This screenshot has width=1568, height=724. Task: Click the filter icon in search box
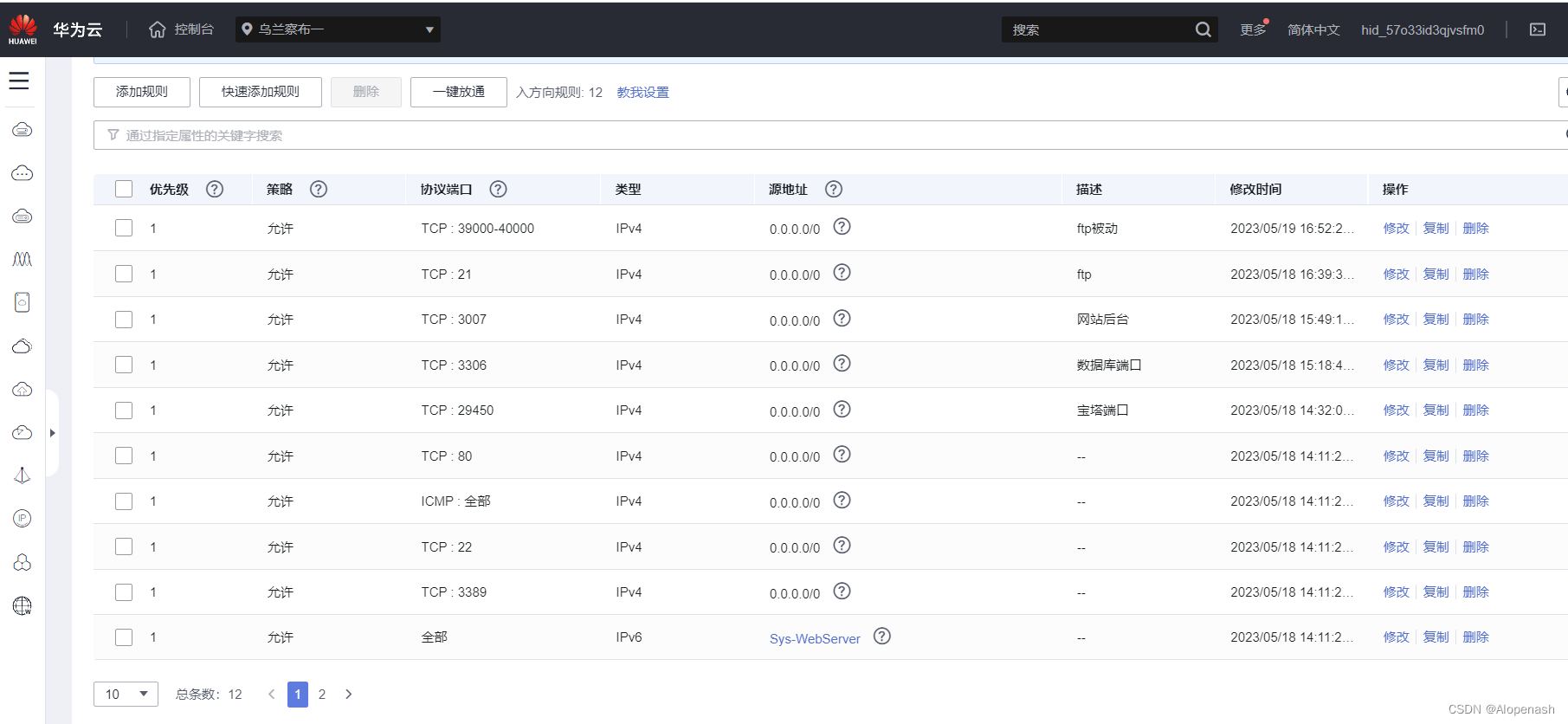(x=113, y=135)
